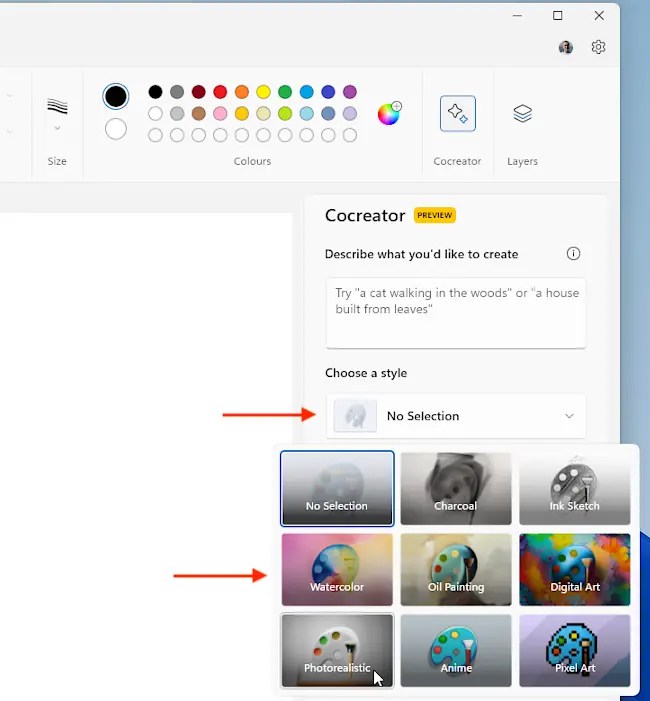
Task: Click the info icon beside description heading
Action: [573, 253]
